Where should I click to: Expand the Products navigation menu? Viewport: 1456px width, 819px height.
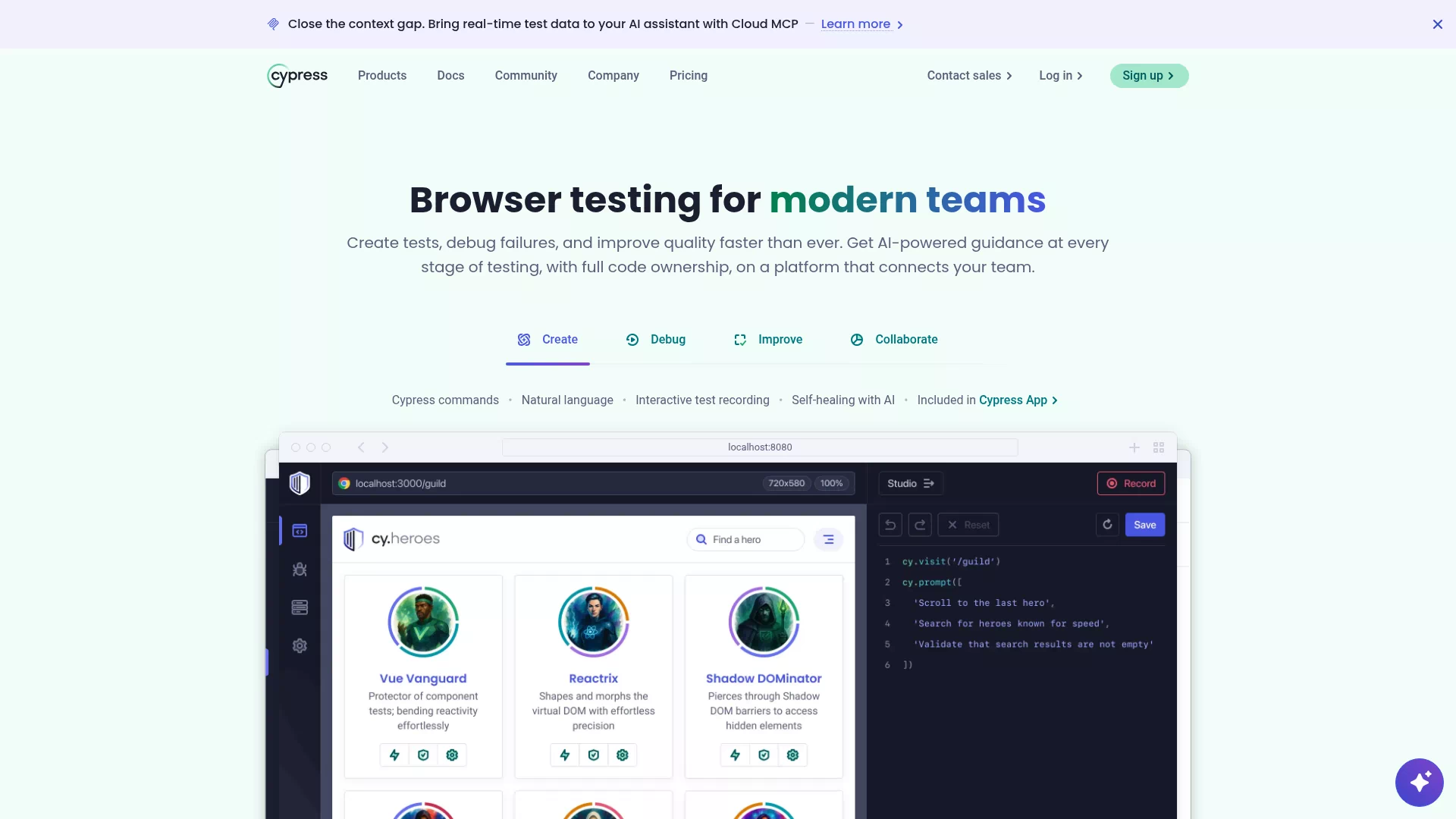[382, 76]
